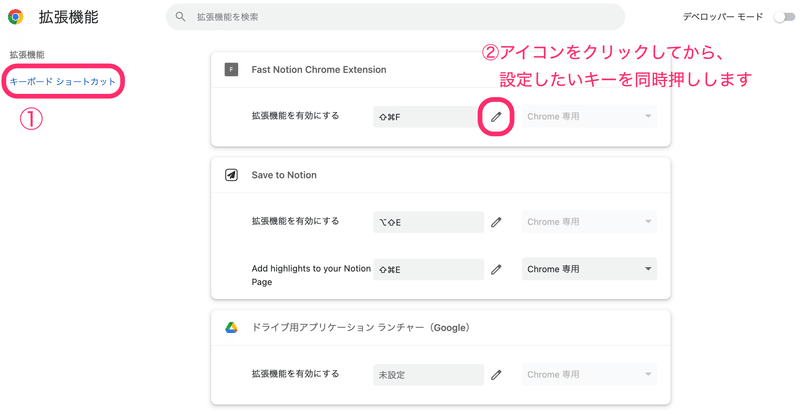Click 拡張機能を有効にする label in Fast Notion card

pos(295,116)
